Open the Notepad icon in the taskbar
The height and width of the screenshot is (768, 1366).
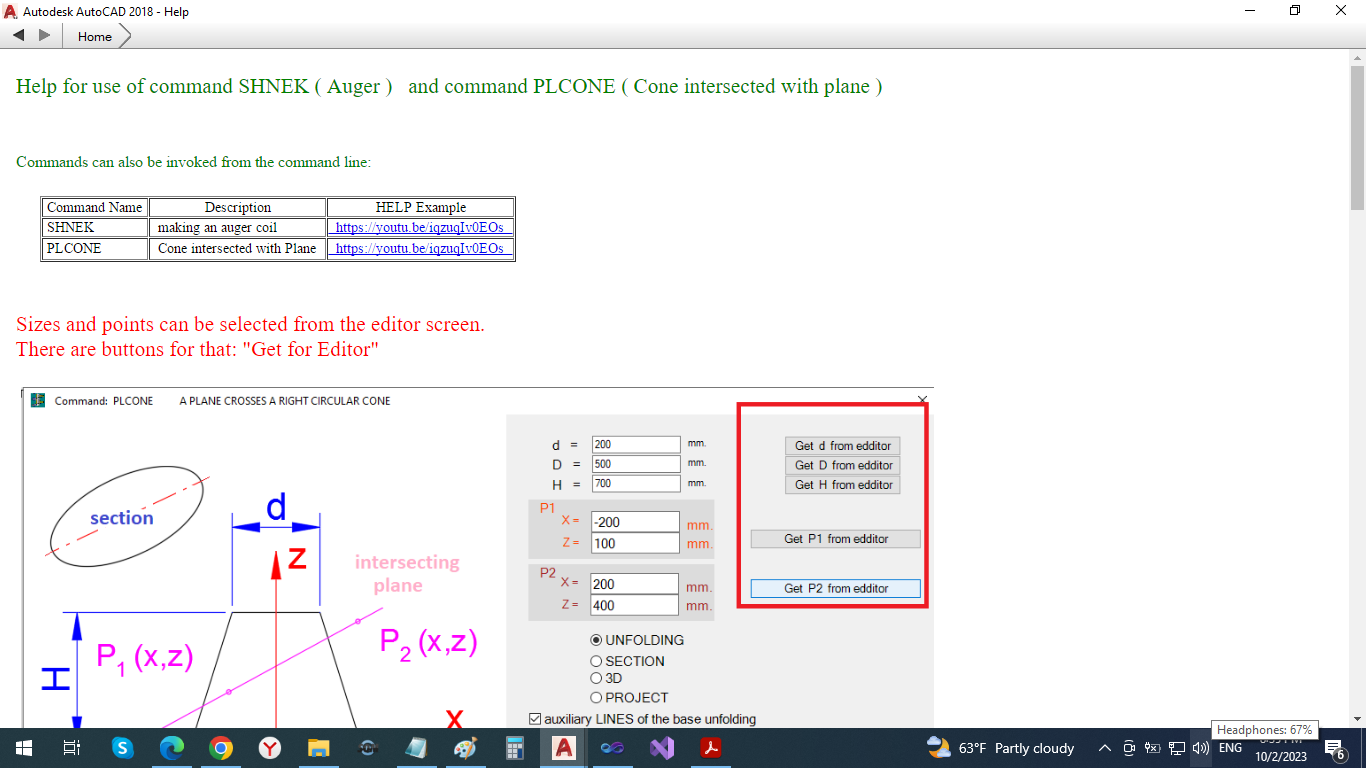[417, 748]
